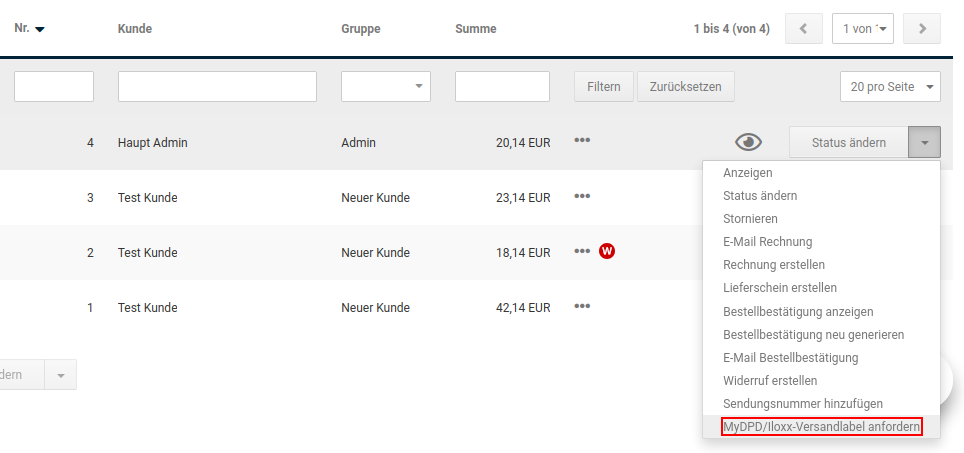Collapse the Status ändern dropdown arrow
Image resolution: width=964 pixels, height=453 pixels.
click(924, 143)
